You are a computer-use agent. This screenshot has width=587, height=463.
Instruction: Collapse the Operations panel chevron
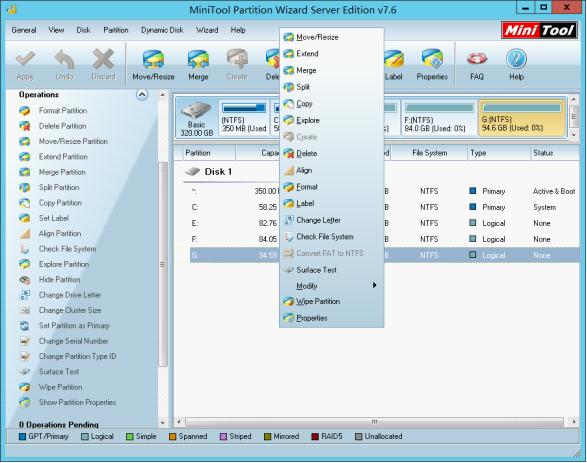(142, 95)
